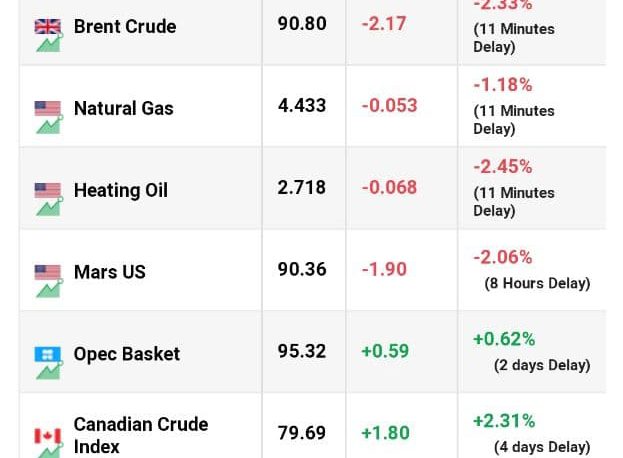Click the OPEC flag icon beside Opec Basket
The height and width of the screenshot is (458, 623).
tap(48, 354)
